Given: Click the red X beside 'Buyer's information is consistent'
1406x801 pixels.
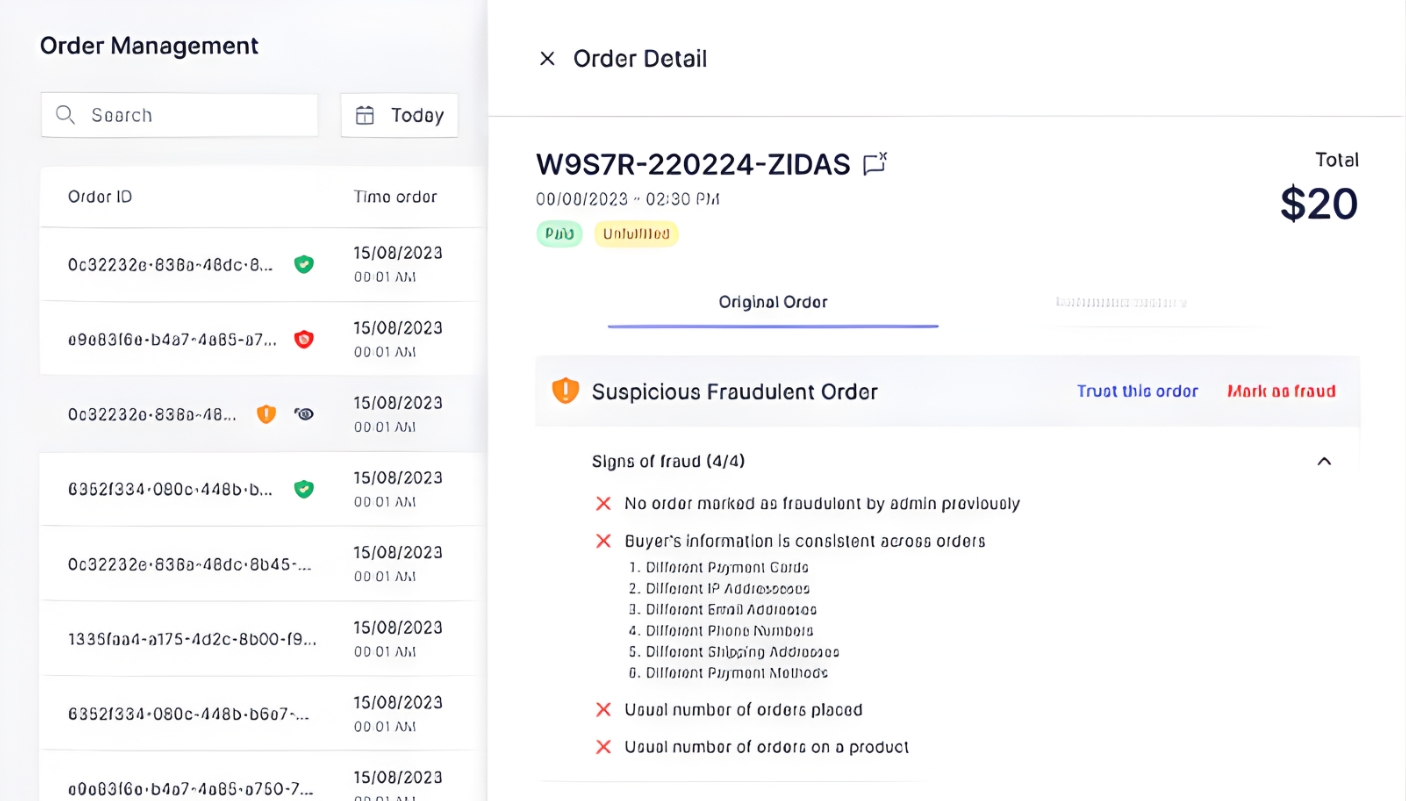Looking at the screenshot, I should 603,540.
